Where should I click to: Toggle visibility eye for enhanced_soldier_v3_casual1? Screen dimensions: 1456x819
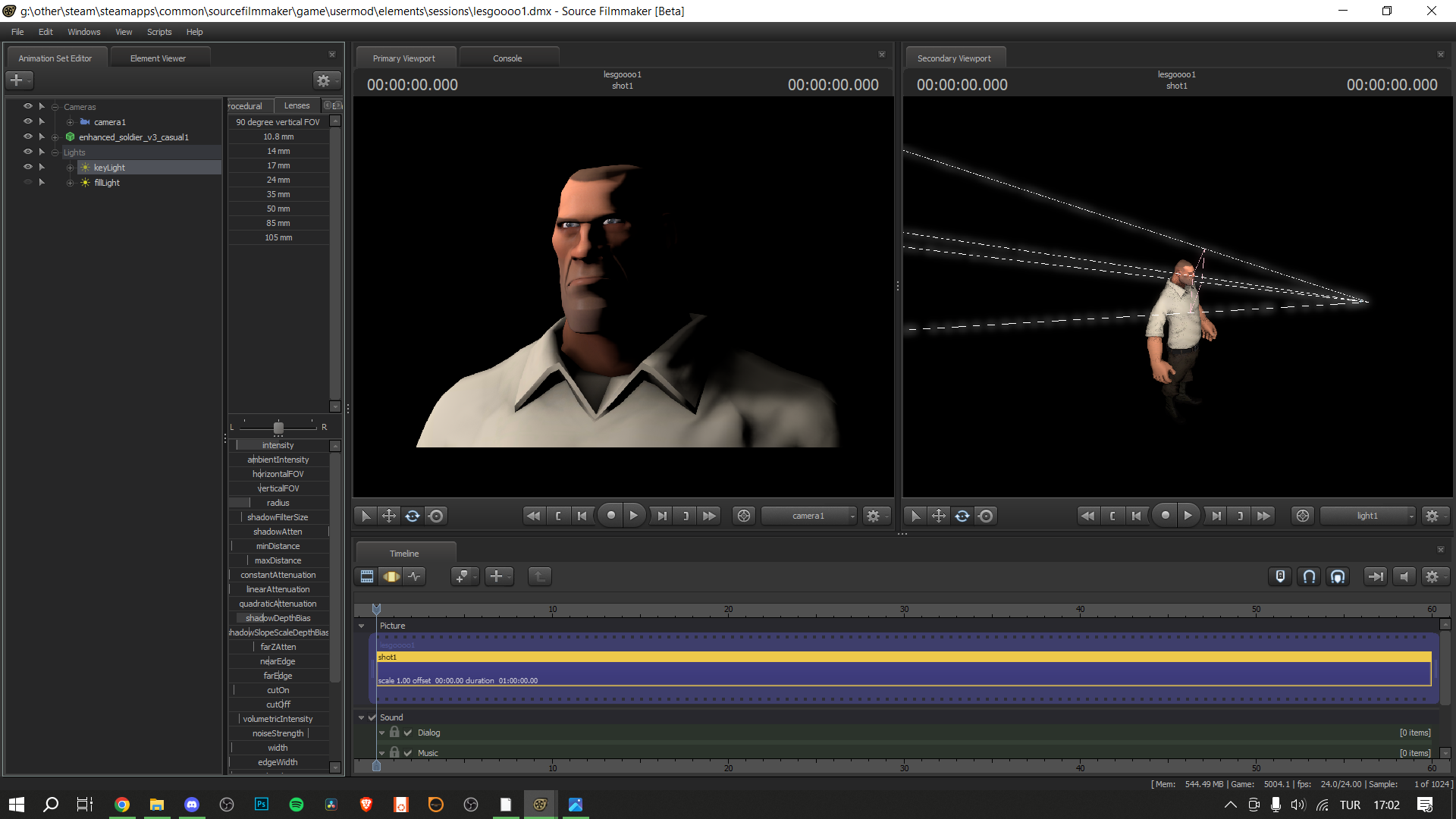pos(28,136)
